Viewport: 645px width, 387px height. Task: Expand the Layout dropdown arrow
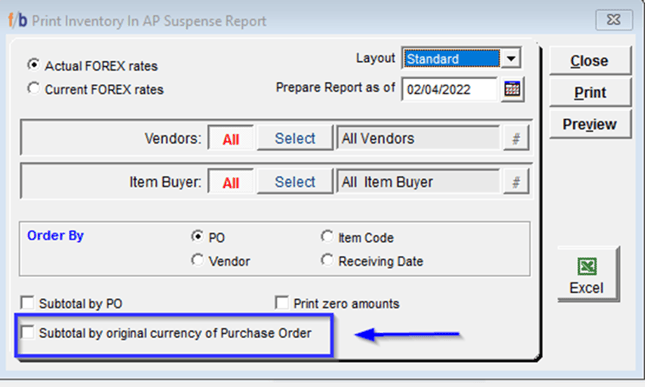[x=511, y=58]
